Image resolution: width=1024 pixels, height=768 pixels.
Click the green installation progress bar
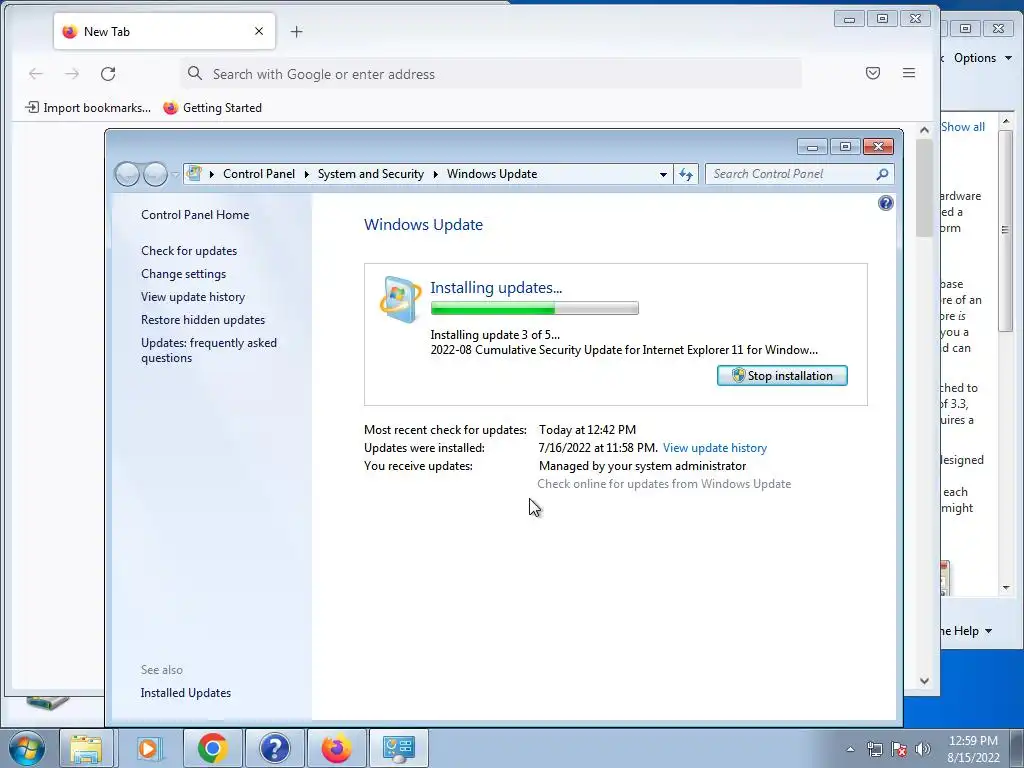coord(534,308)
